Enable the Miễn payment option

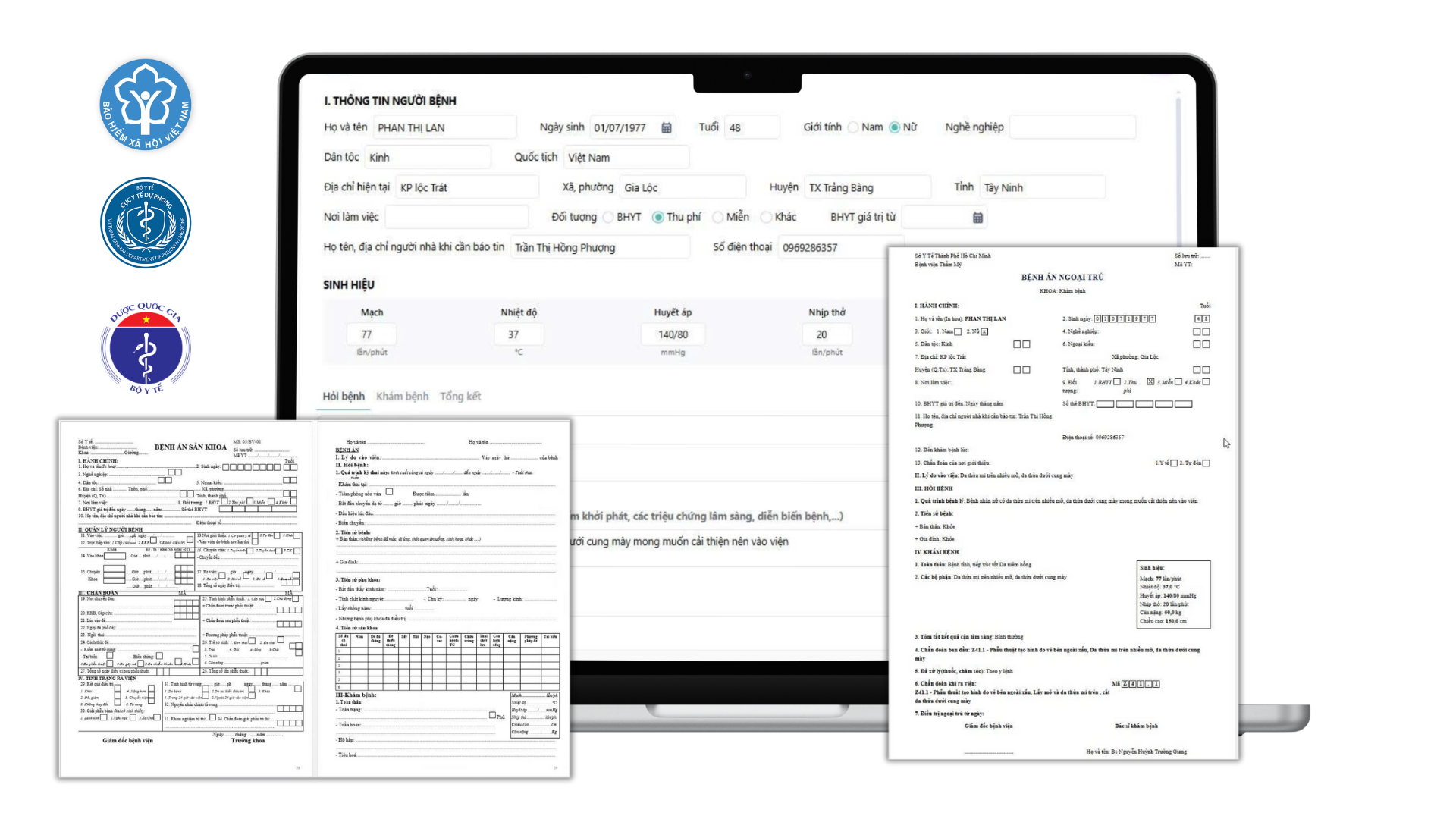[717, 217]
